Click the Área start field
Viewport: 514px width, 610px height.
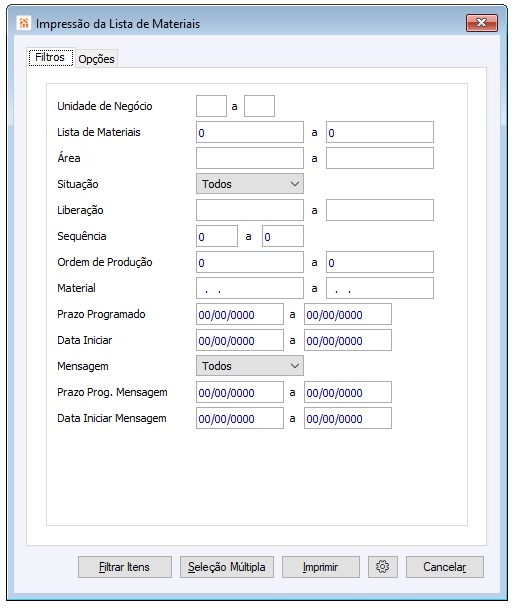click(x=250, y=158)
